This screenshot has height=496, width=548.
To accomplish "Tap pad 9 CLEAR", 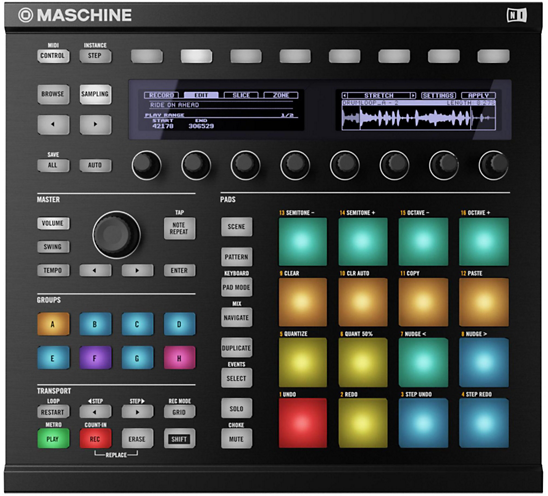I will coord(303,302).
